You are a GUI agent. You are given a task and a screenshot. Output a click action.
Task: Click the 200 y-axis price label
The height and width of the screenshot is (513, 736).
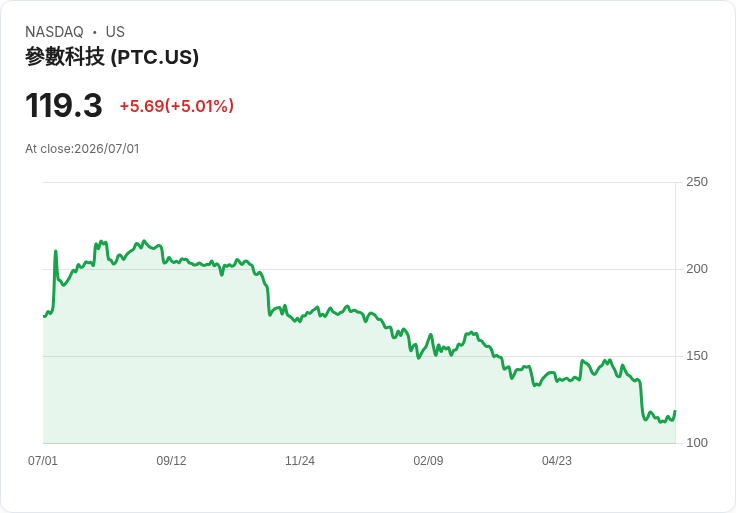click(697, 269)
